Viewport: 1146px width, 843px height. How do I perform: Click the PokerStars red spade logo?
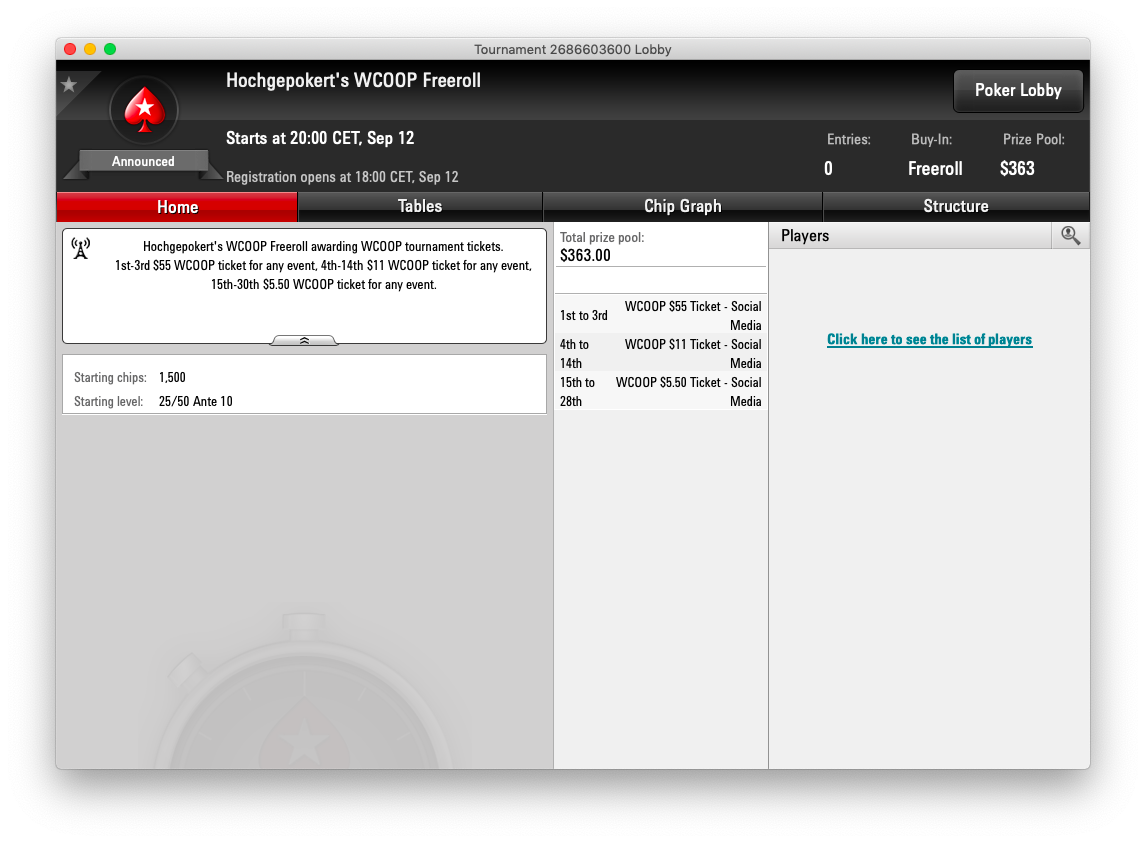click(x=144, y=110)
